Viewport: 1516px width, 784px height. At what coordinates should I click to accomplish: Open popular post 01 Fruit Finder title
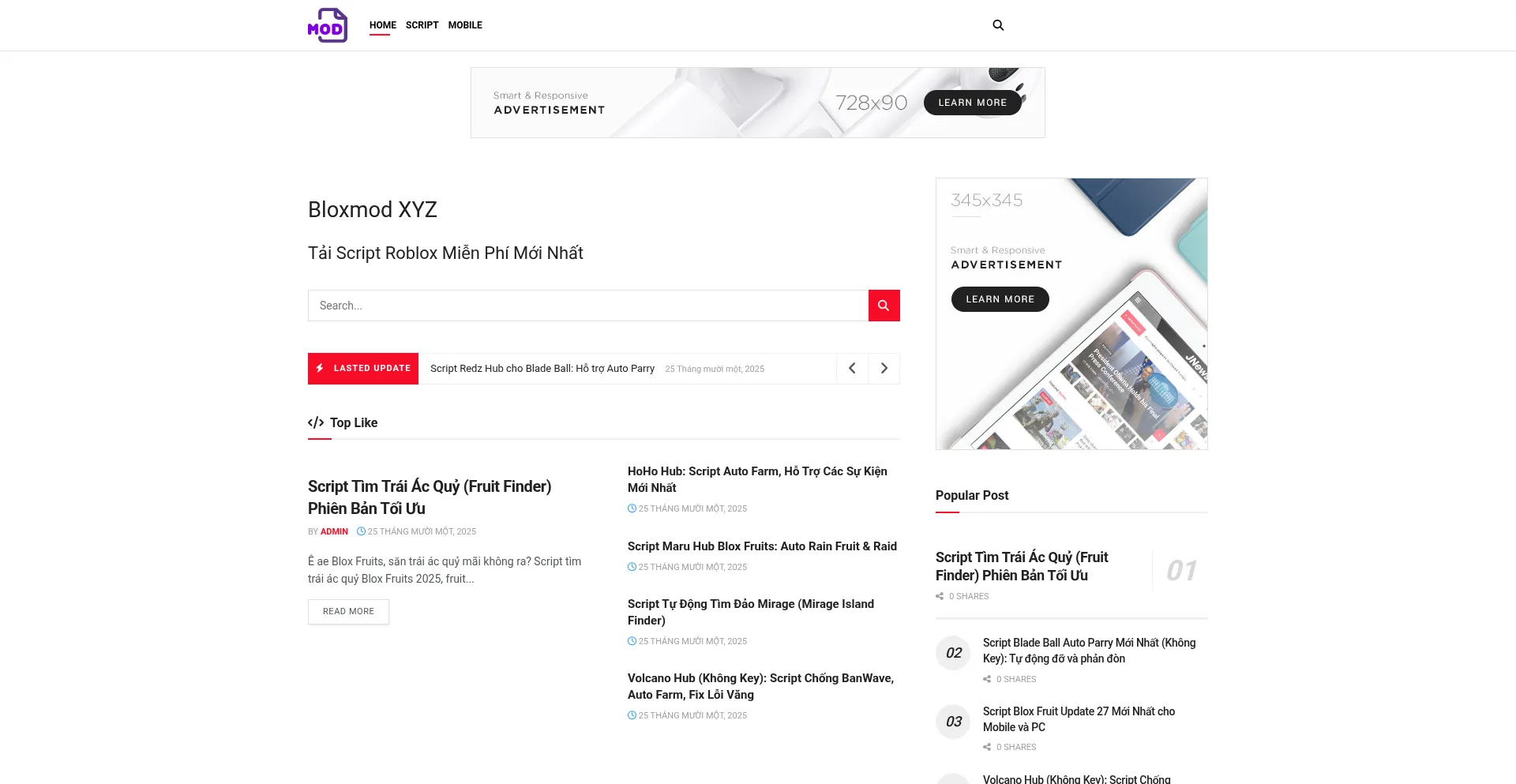tap(1022, 566)
